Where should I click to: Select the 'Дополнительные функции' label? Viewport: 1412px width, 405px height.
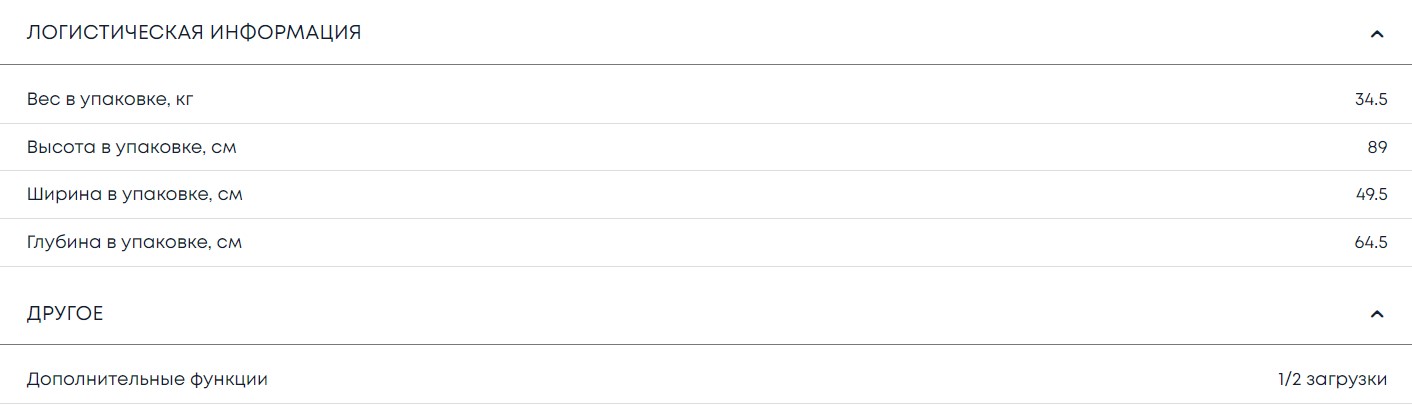coord(147,380)
